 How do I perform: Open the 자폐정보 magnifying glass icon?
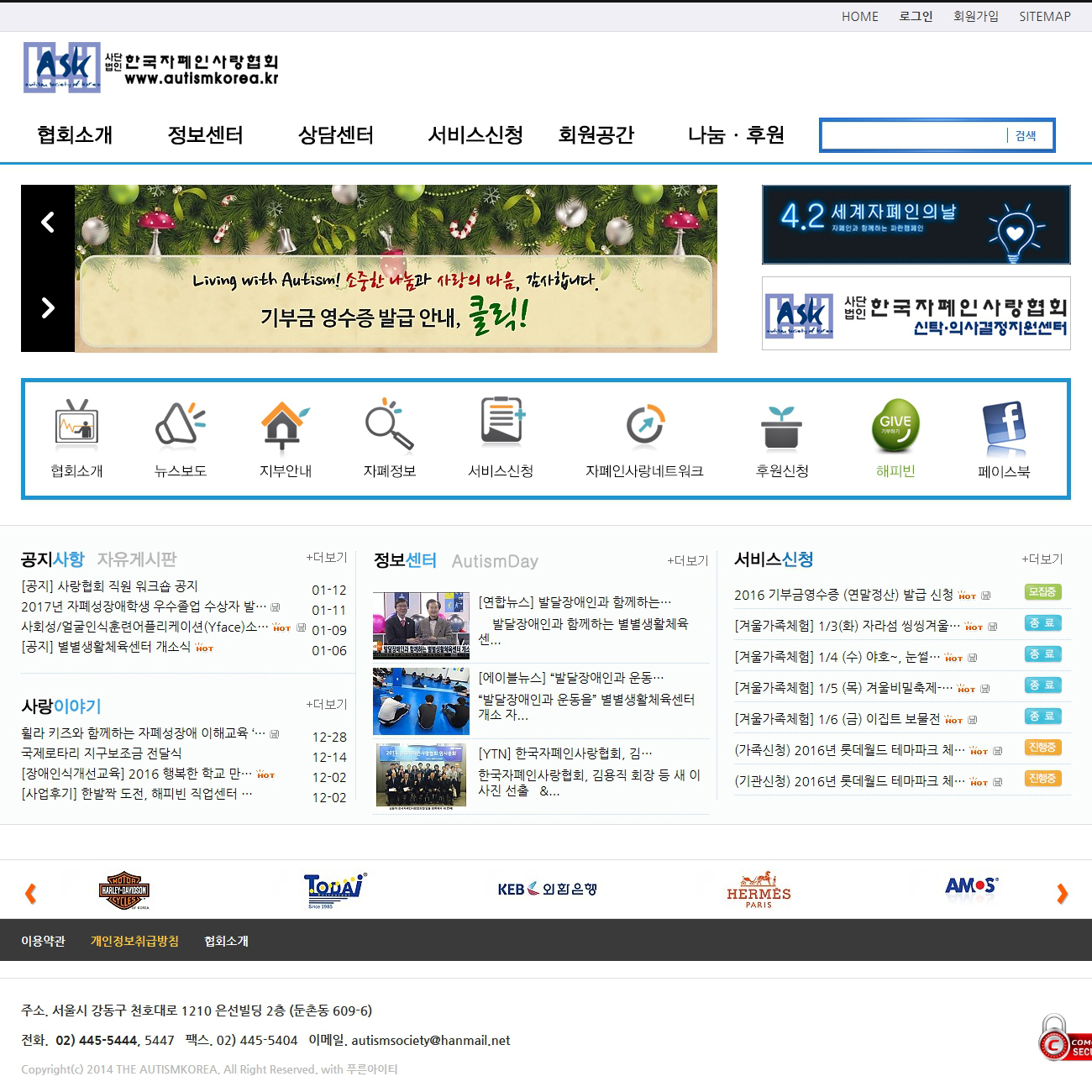pyautogui.click(x=389, y=423)
